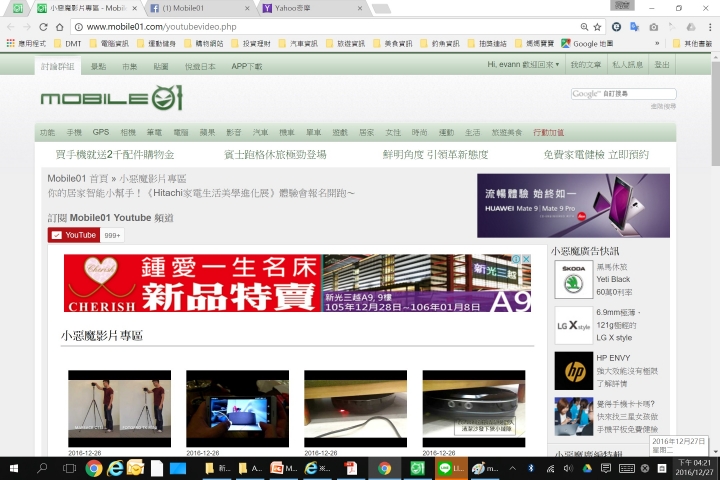Viewport: 720px width, 480px height.
Task: Launch the pinned Chrome icon beside Task View
Action: click(x=94, y=469)
